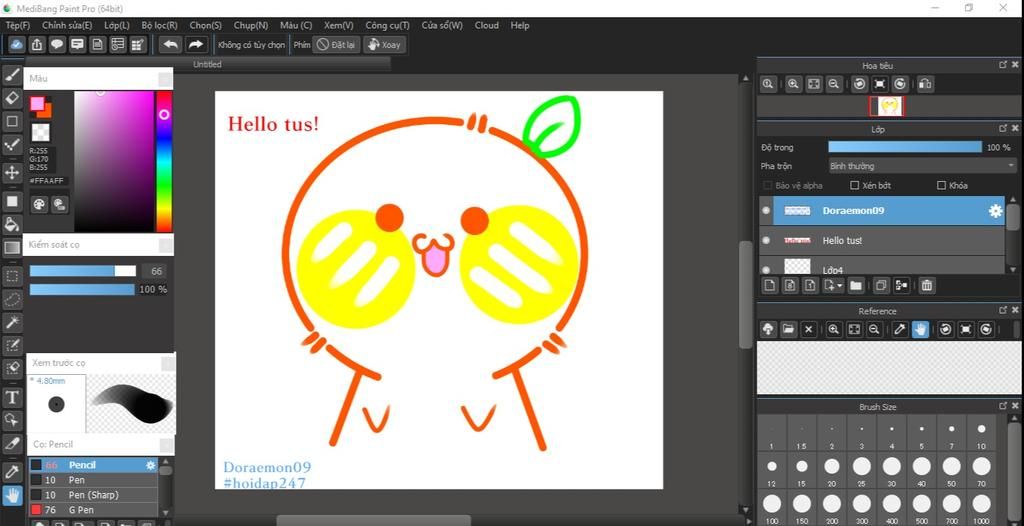Image resolution: width=1024 pixels, height=526 pixels.
Task: Select the G Pen brush
Action: [81, 510]
